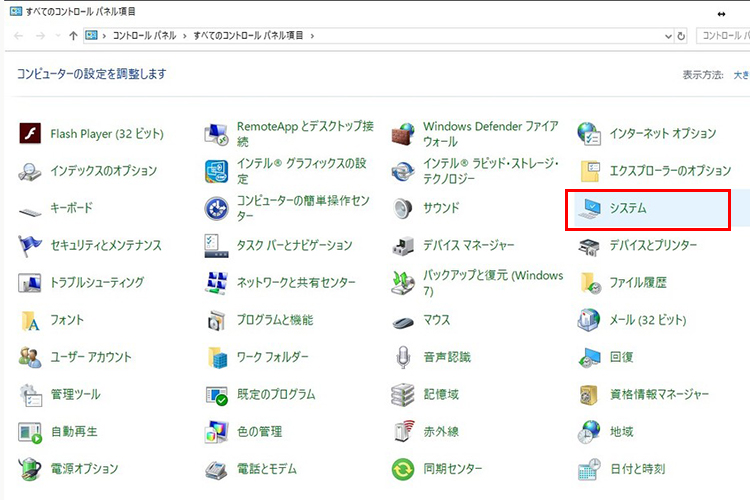Screen dimensions: 750x500
Task: Open the RemoteApp とデスクトップ接続 icon
Action: coord(216,133)
